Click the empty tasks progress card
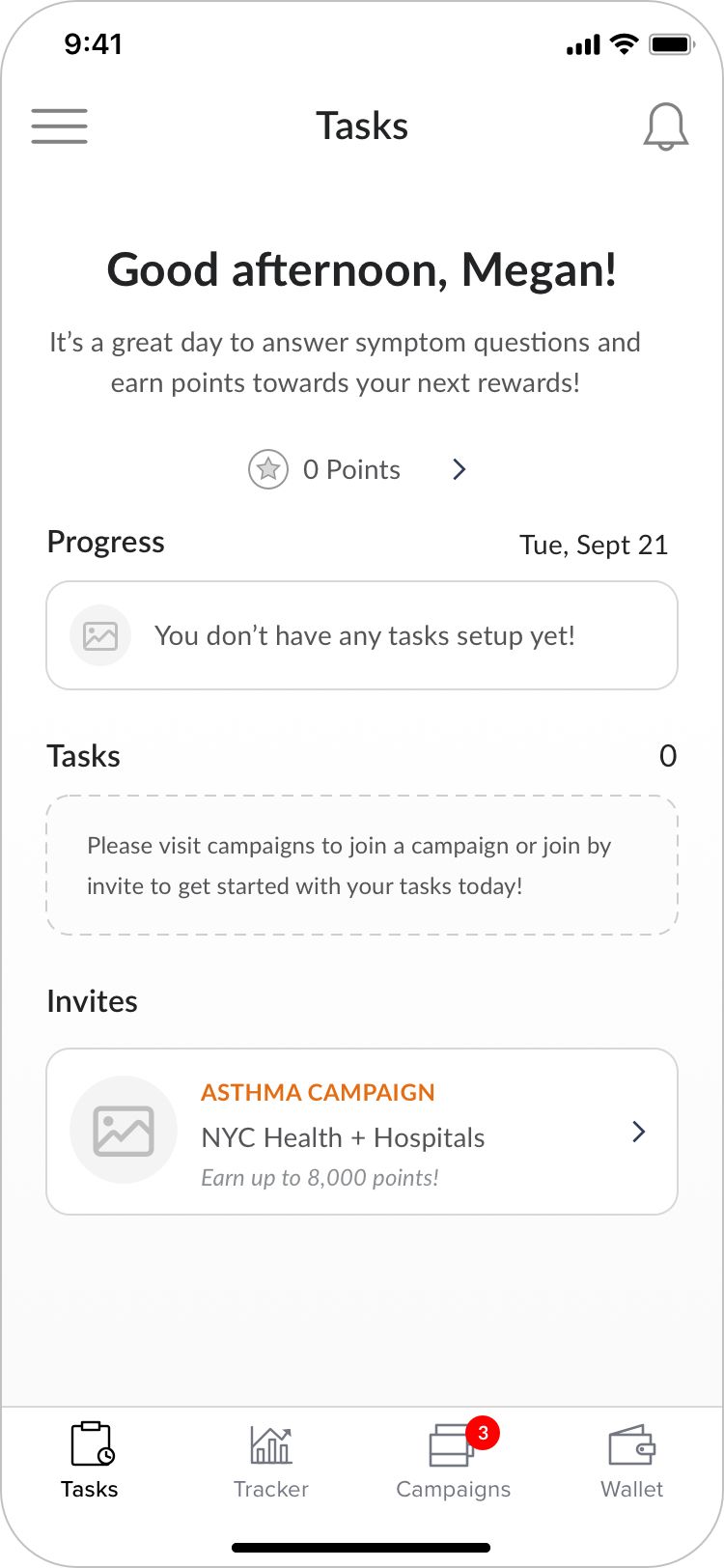Viewport: 724px width, 1568px height. pos(362,635)
